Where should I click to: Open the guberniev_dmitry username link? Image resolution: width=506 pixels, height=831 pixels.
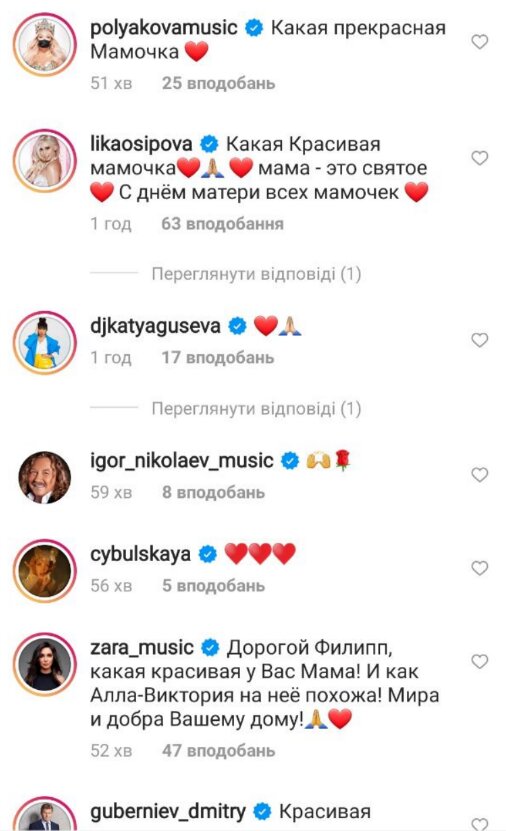pos(168,811)
